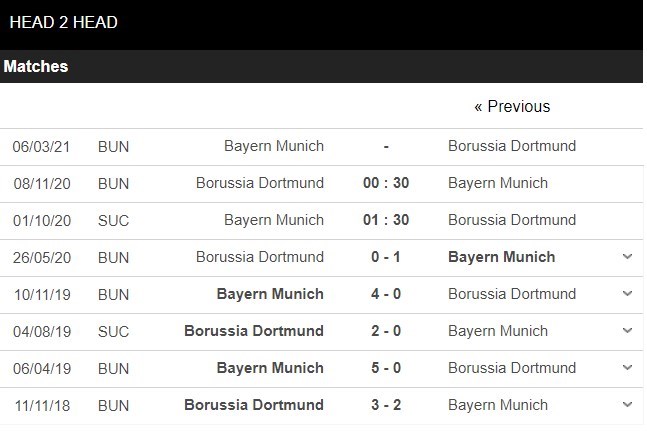Open the Matches tab header
The image size is (647, 431).
click(x=36, y=67)
